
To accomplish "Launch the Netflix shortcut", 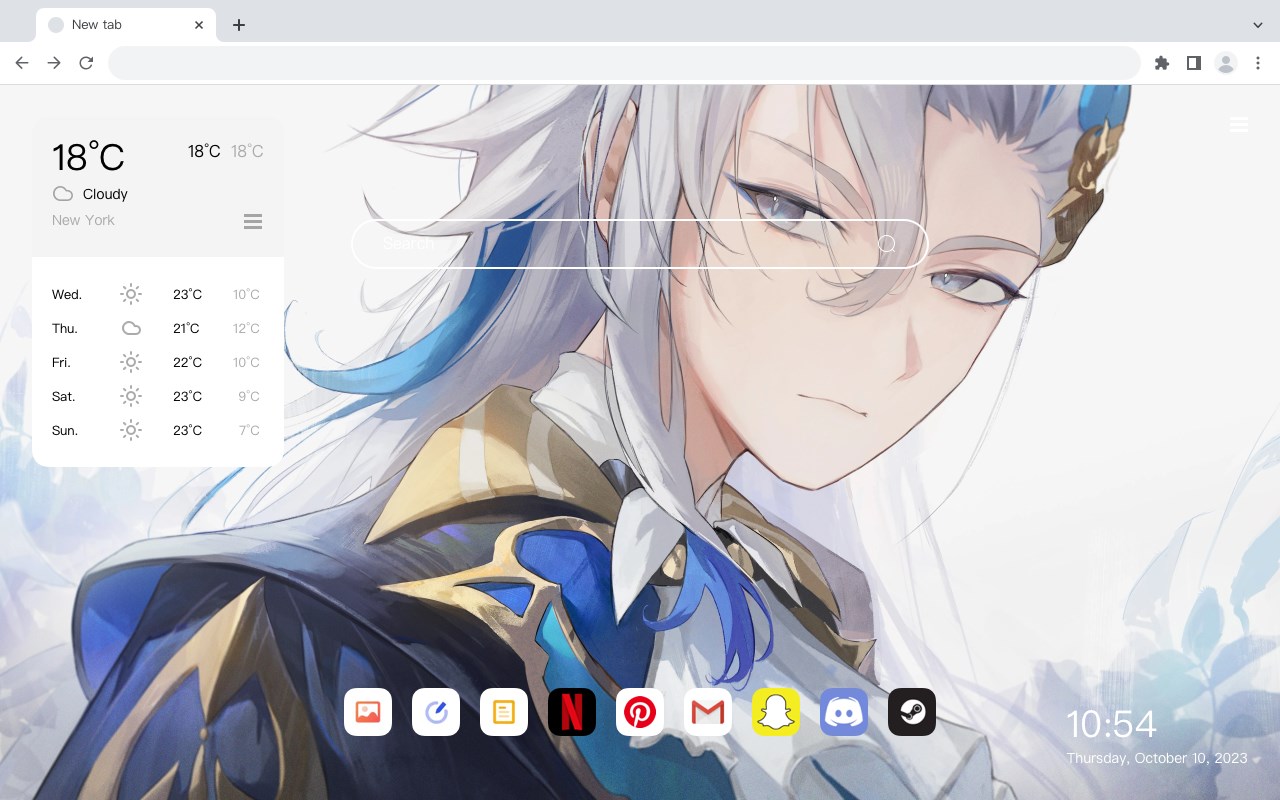I will [572, 712].
